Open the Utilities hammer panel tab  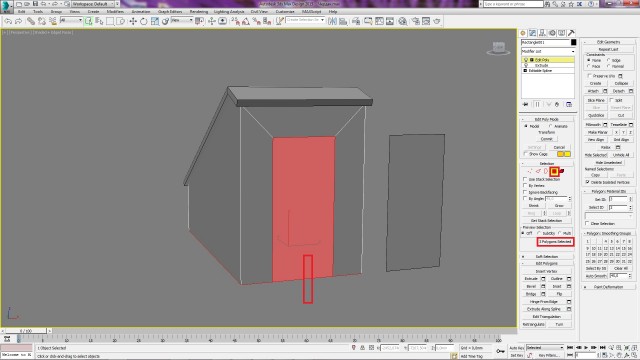click(571, 33)
